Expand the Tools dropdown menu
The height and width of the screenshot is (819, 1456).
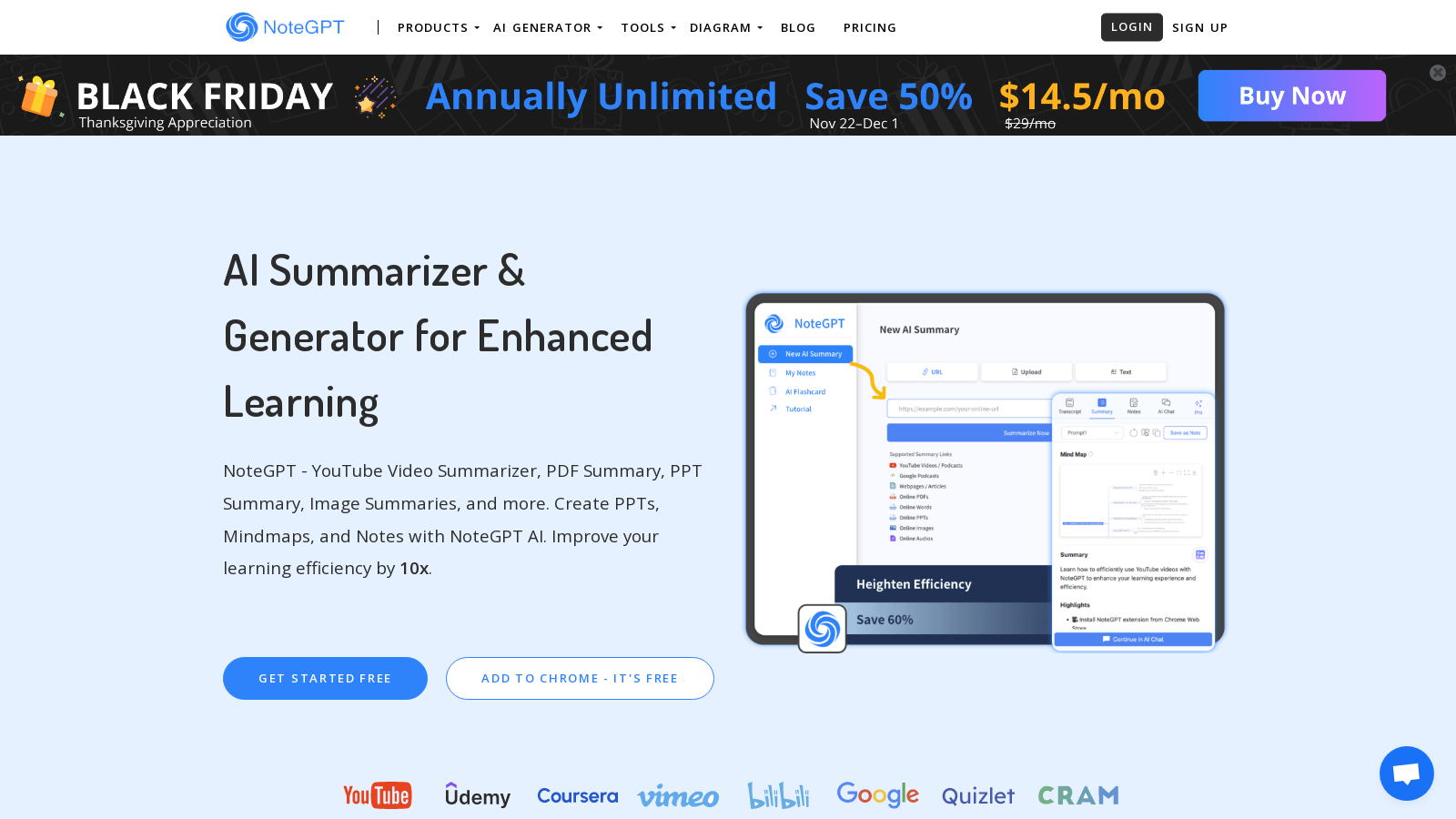point(648,28)
